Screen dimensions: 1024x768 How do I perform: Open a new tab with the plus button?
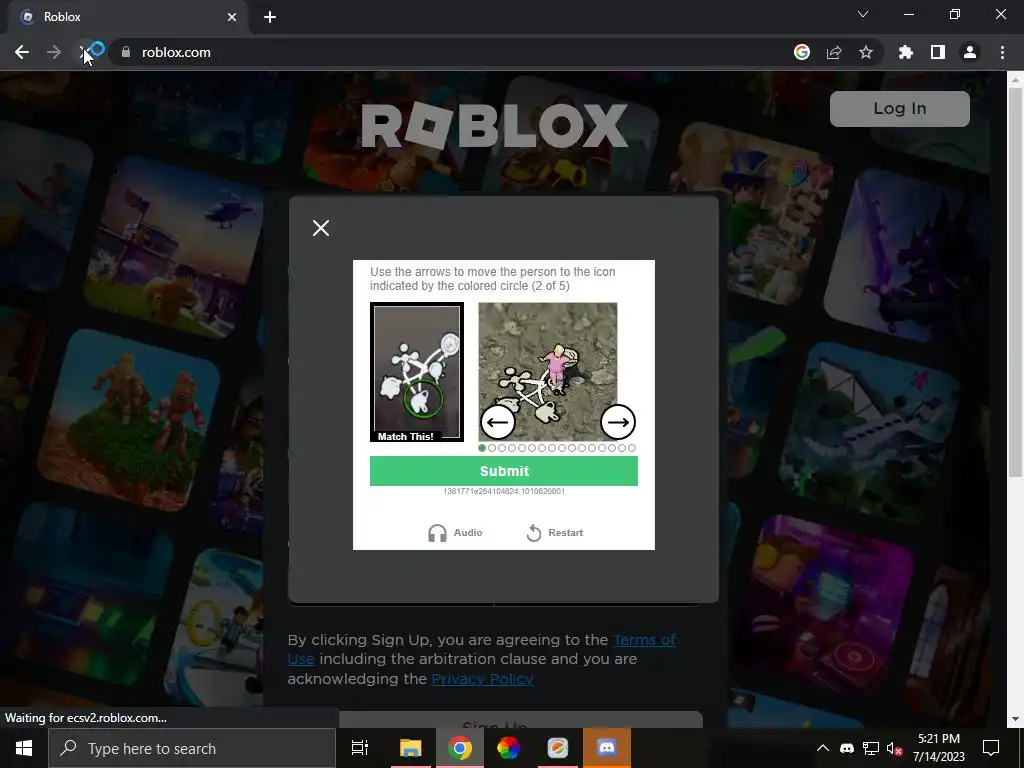tap(270, 17)
